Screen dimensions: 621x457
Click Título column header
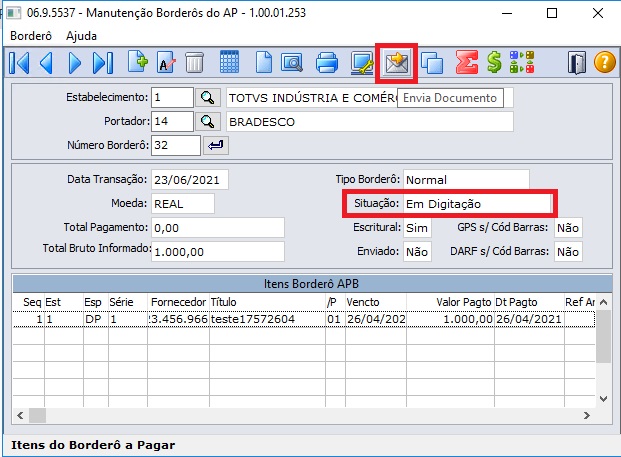pos(267,302)
